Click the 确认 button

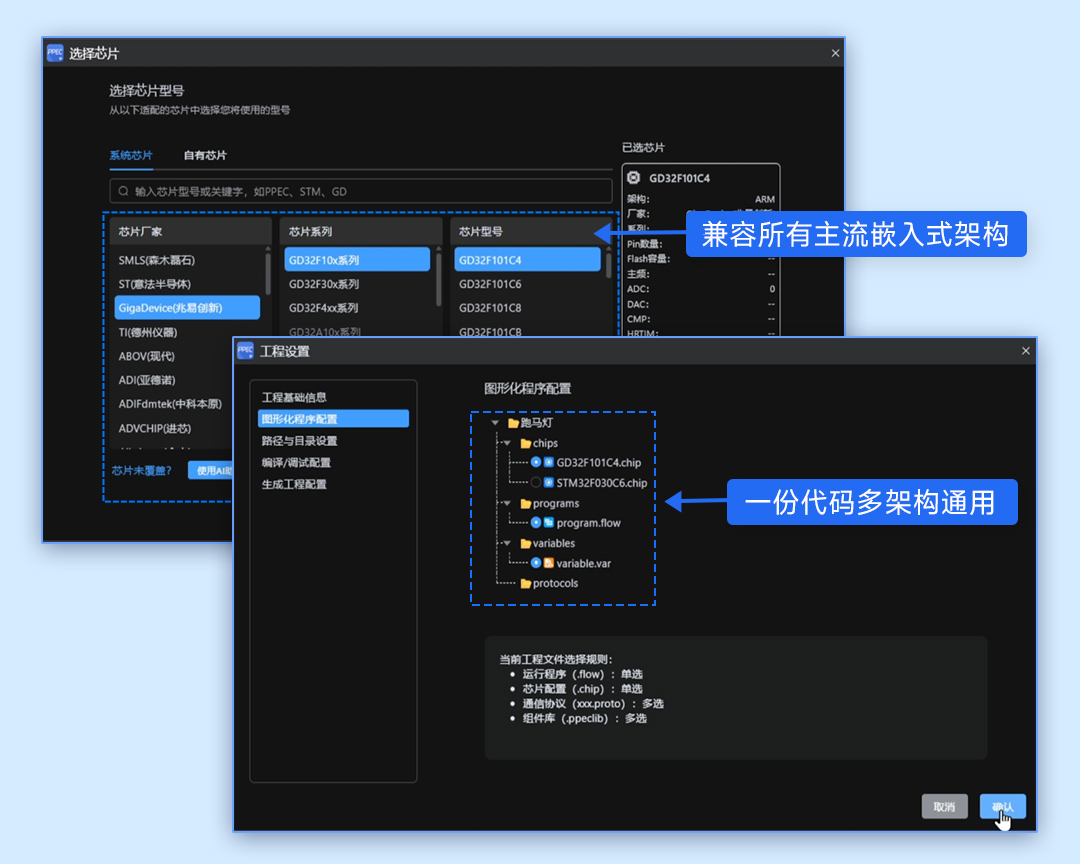click(1002, 806)
